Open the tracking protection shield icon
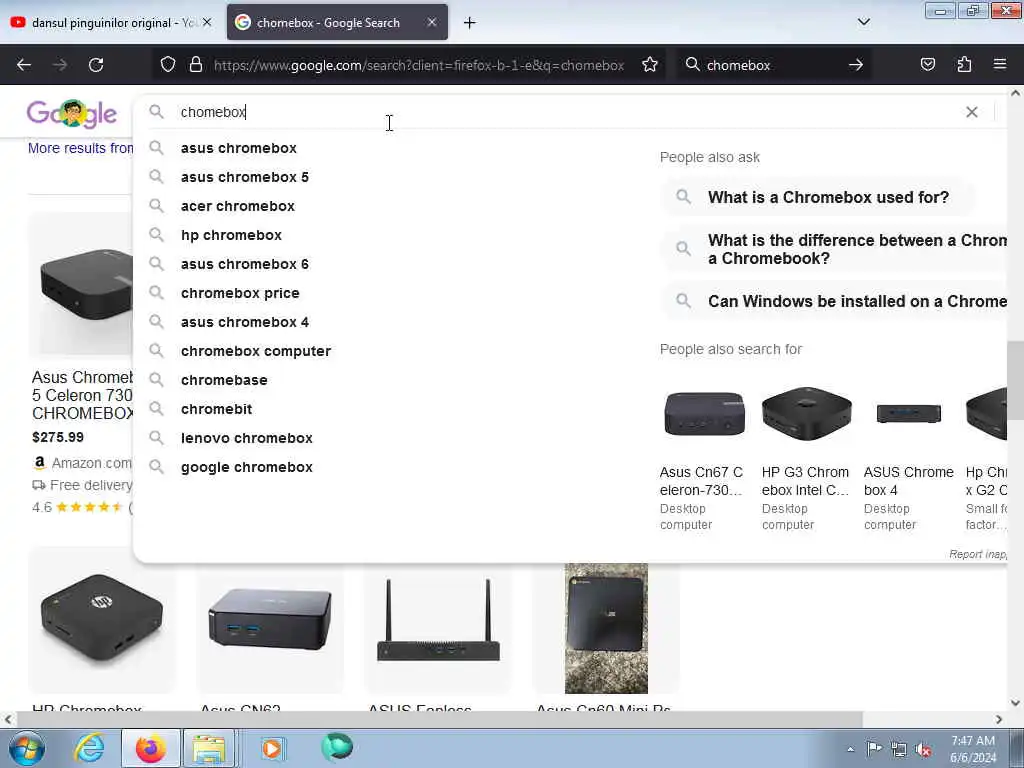 pos(168,65)
